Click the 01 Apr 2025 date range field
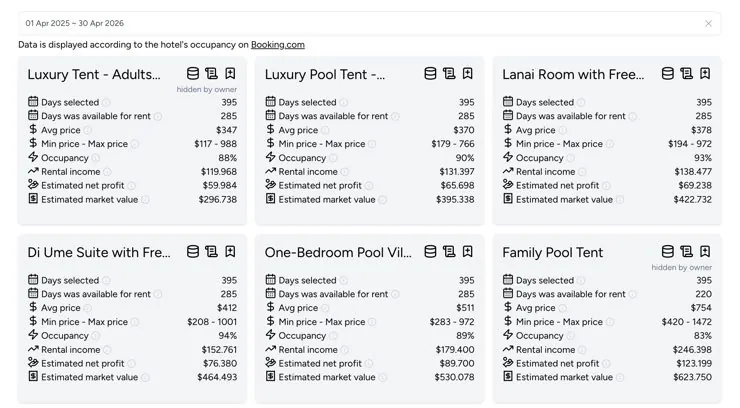Viewport: 740px width, 408px height. click(370, 24)
